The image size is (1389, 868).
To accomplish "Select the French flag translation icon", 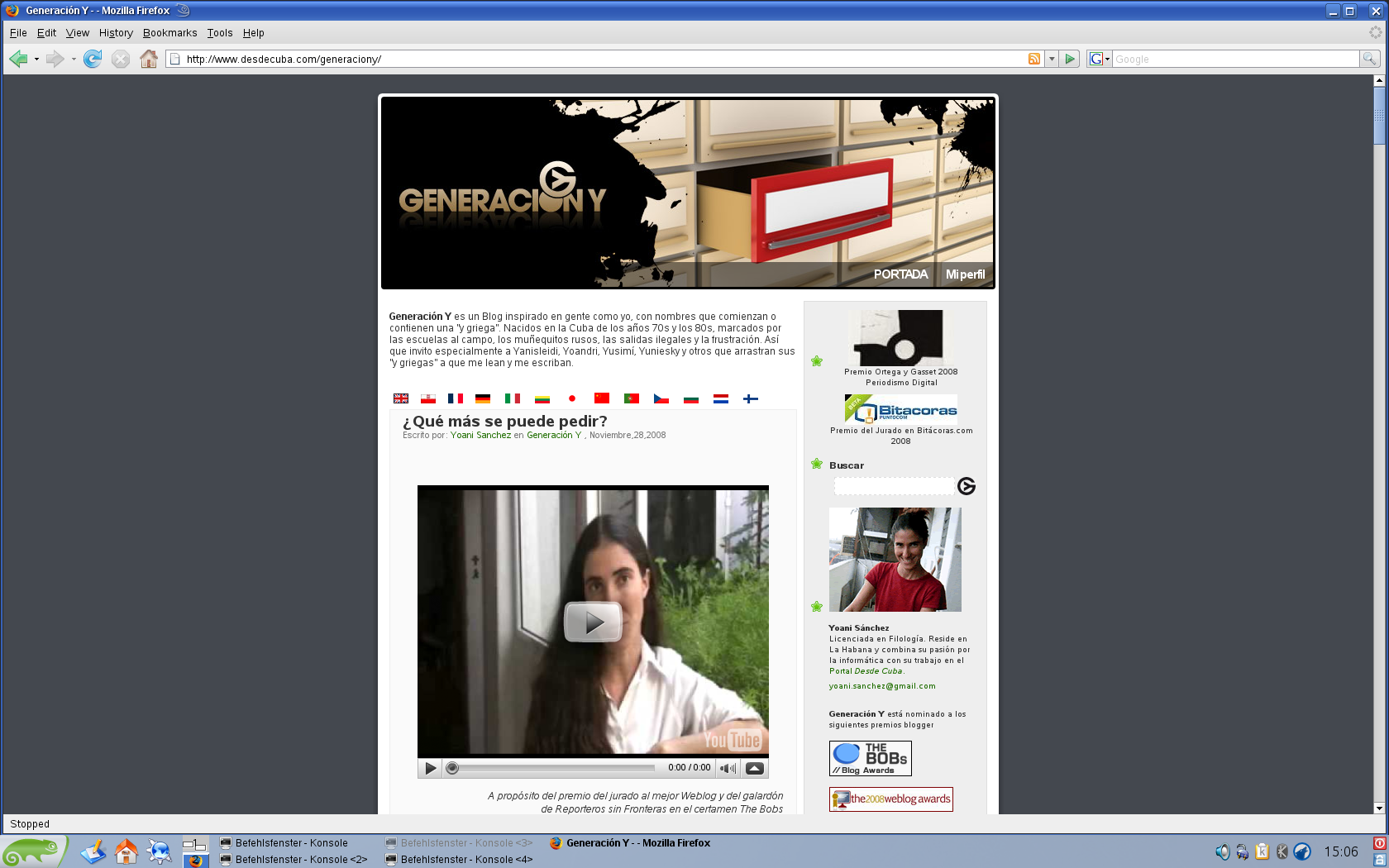I will pyautogui.click(x=455, y=398).
